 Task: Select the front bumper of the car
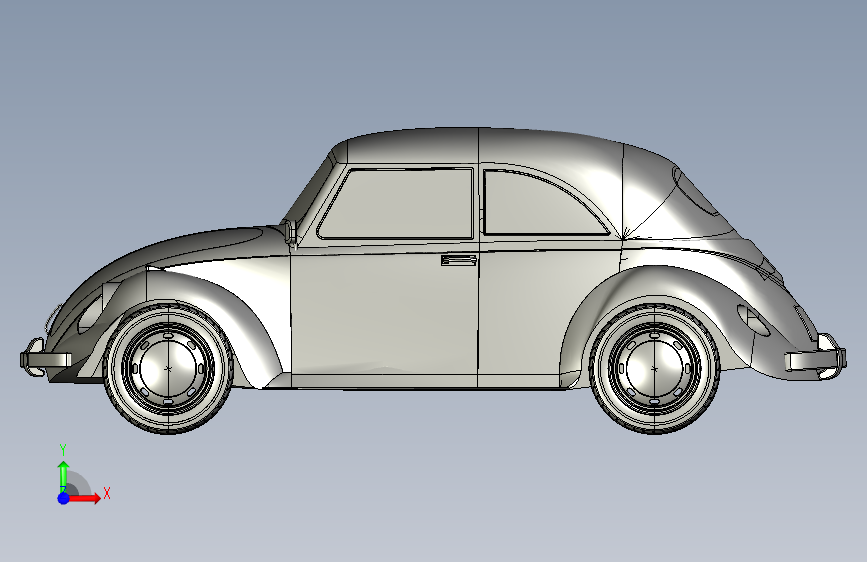[x=45, y=358]
